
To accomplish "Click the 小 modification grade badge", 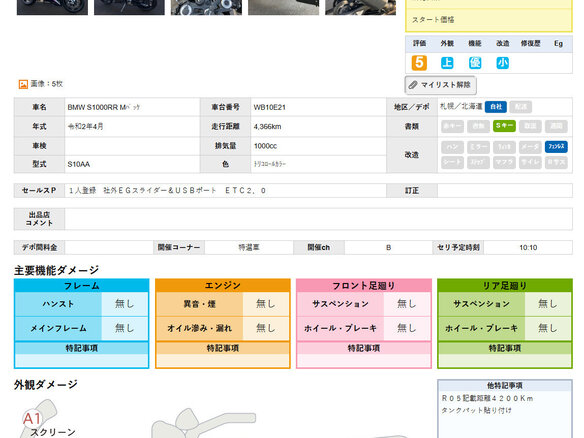I will pyautogui.click(x=502, y=63).
